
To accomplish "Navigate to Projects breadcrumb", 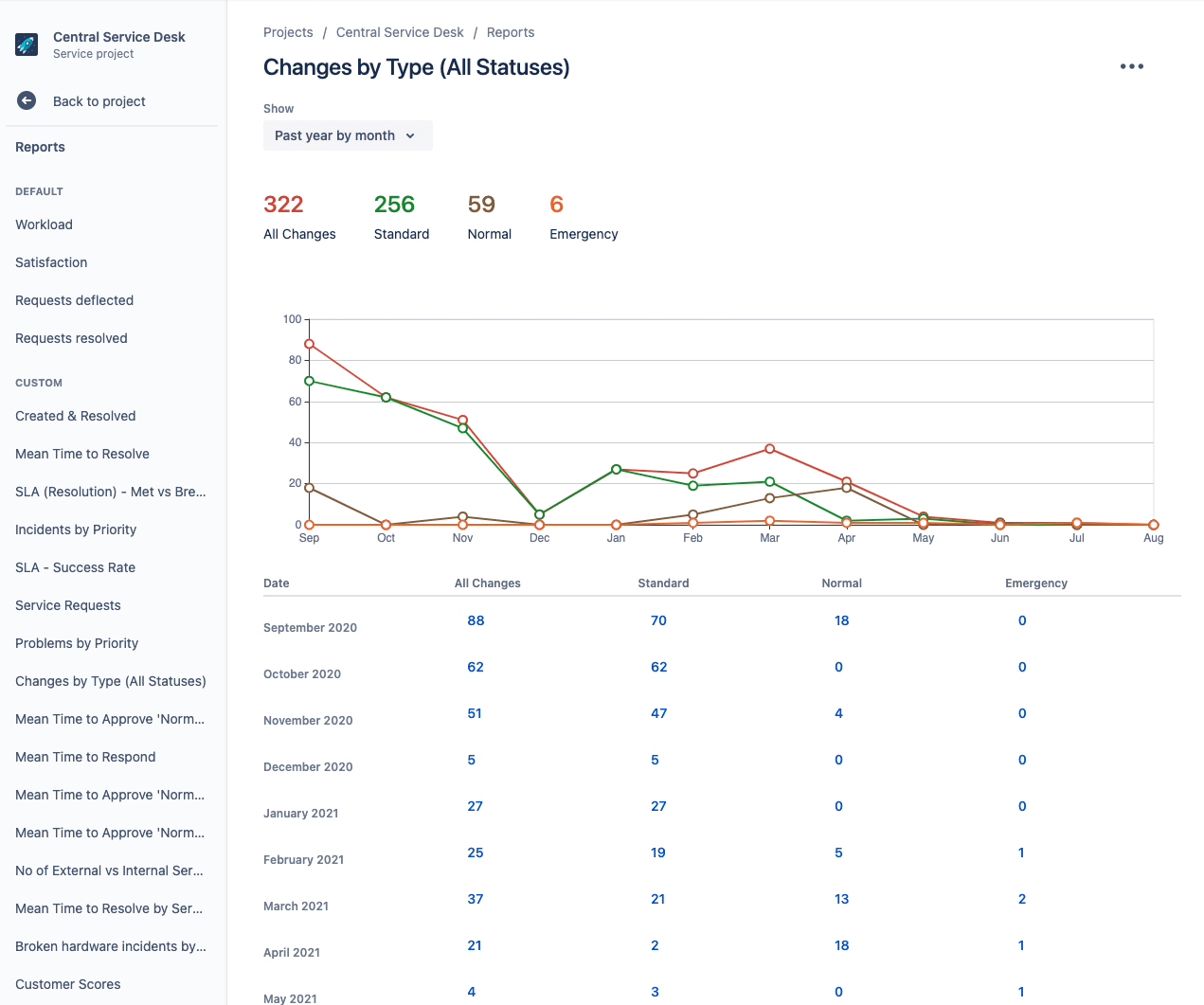I will pos(288,32).
